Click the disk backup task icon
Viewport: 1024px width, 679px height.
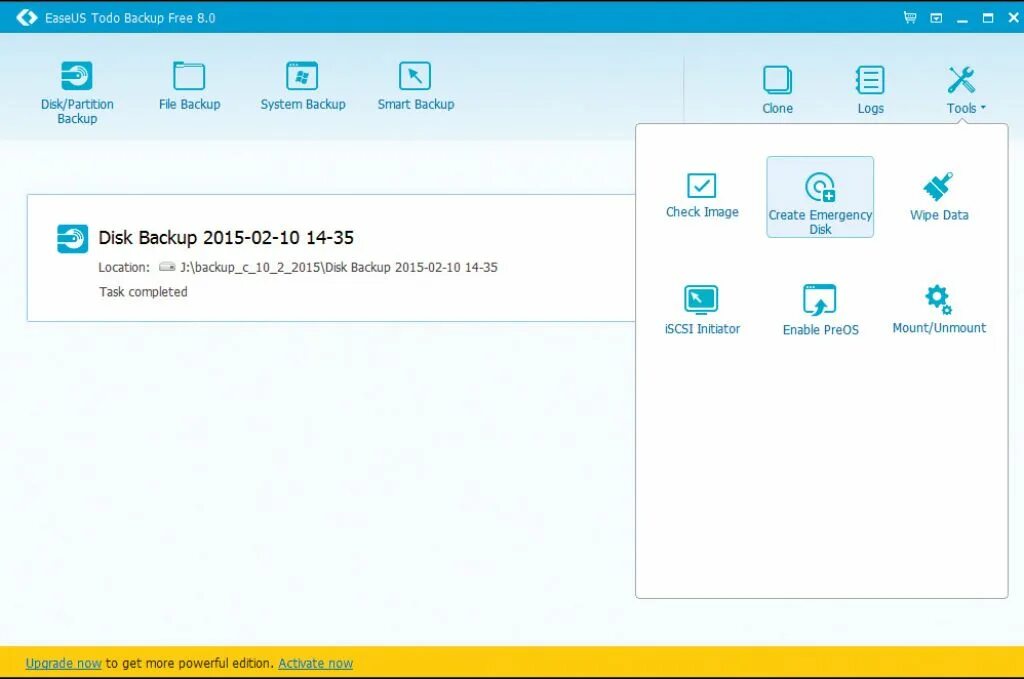click(72, 239)
